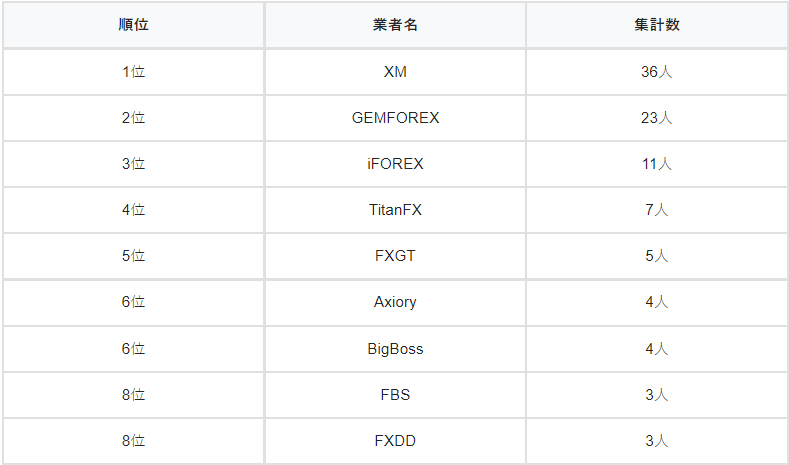
Task: Select the FXDD broker cell
Action: click(395, 441)
